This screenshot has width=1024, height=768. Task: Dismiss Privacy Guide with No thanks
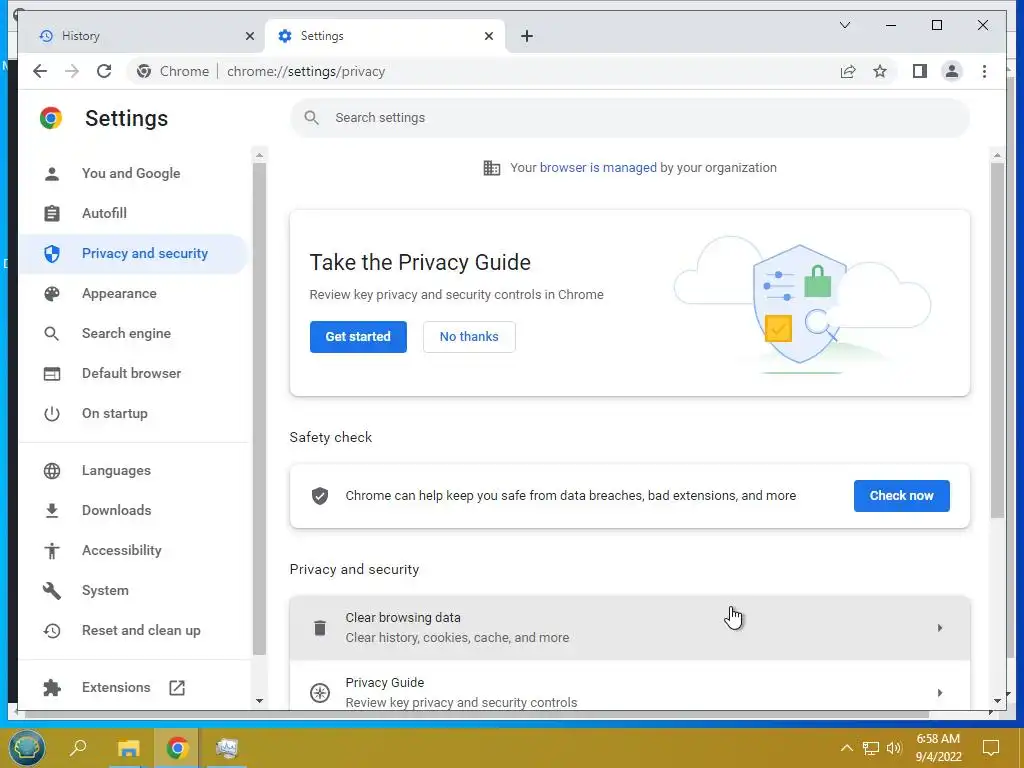[469, 336]
